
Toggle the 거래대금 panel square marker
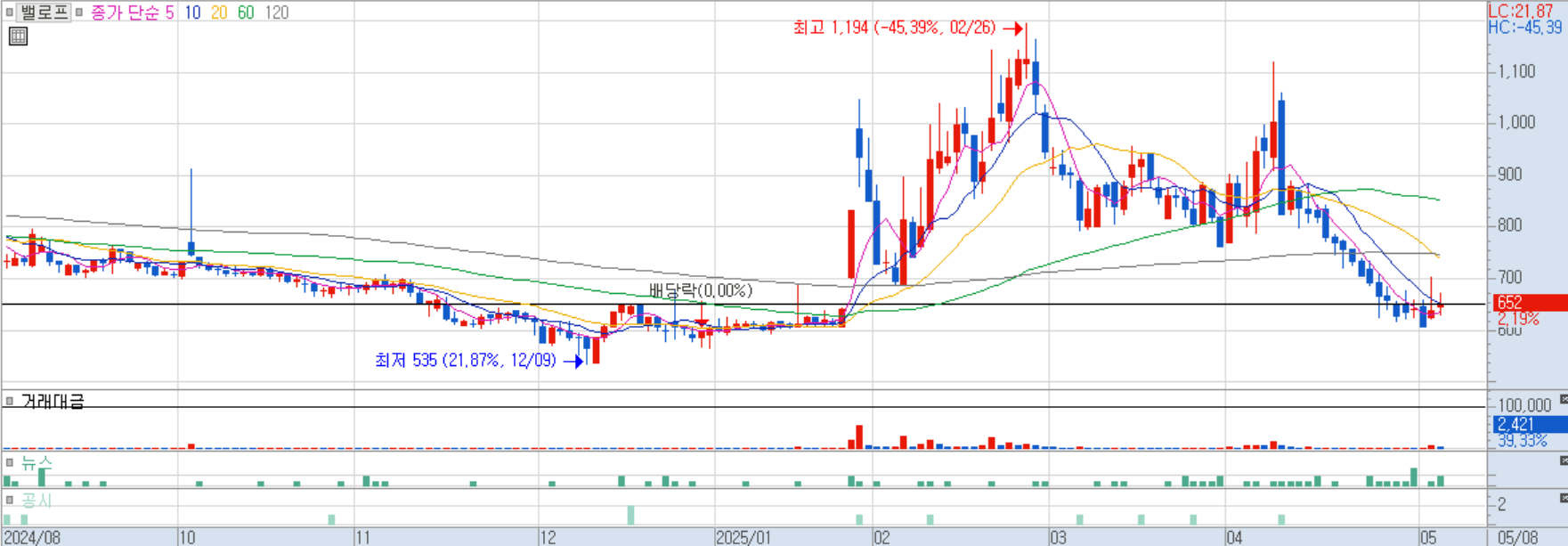[9, 401]
